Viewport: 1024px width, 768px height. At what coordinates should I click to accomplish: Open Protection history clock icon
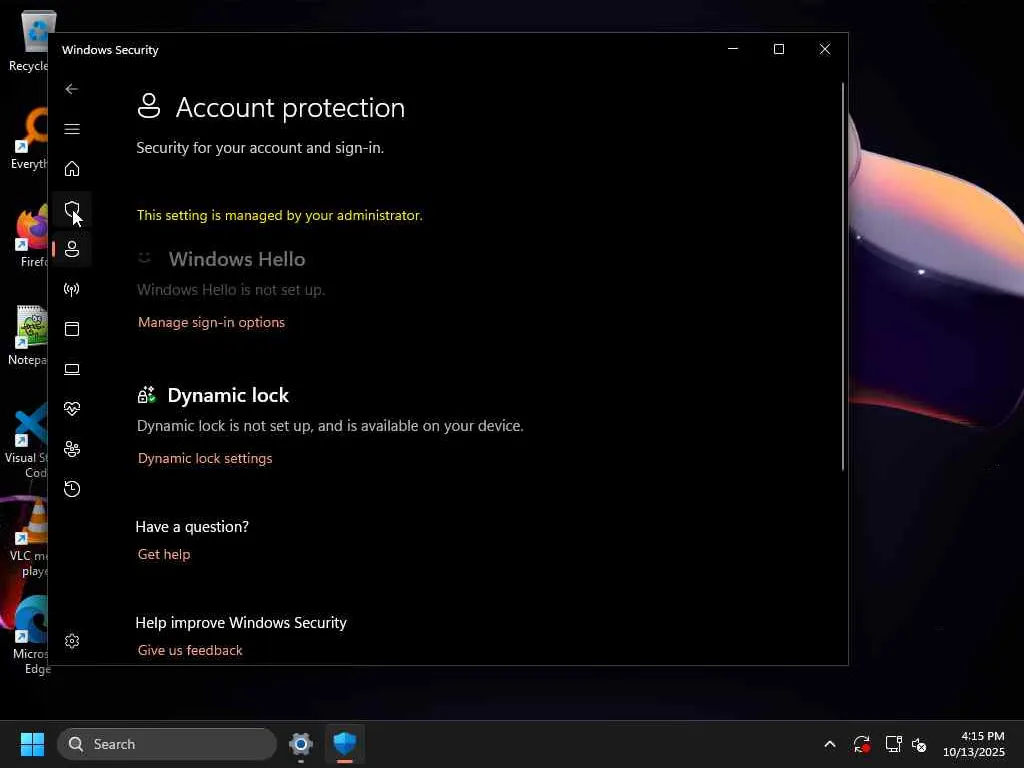[72, 488]
